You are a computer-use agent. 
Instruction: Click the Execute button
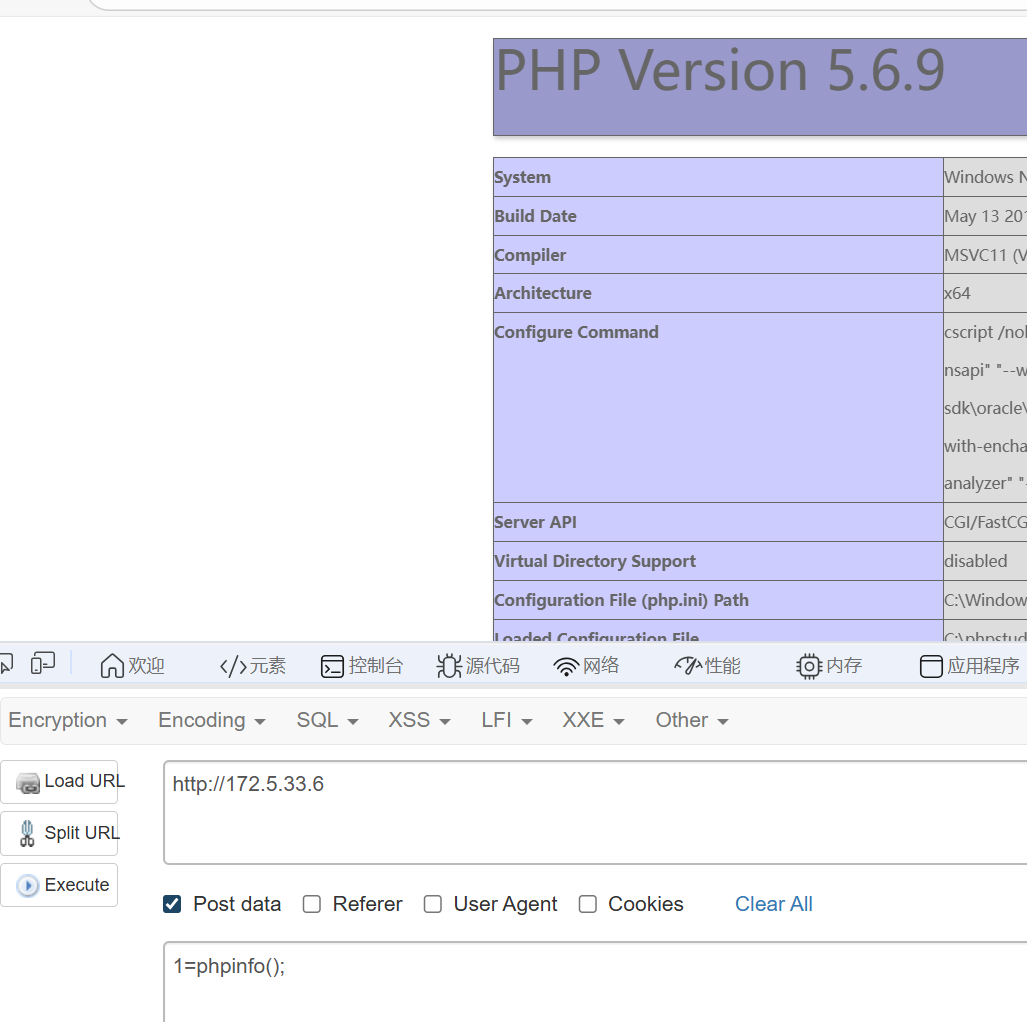coord(60,885)
